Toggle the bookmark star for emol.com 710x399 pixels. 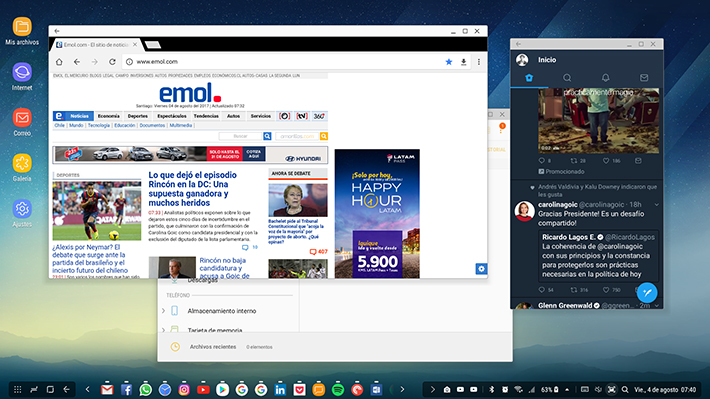449,62
